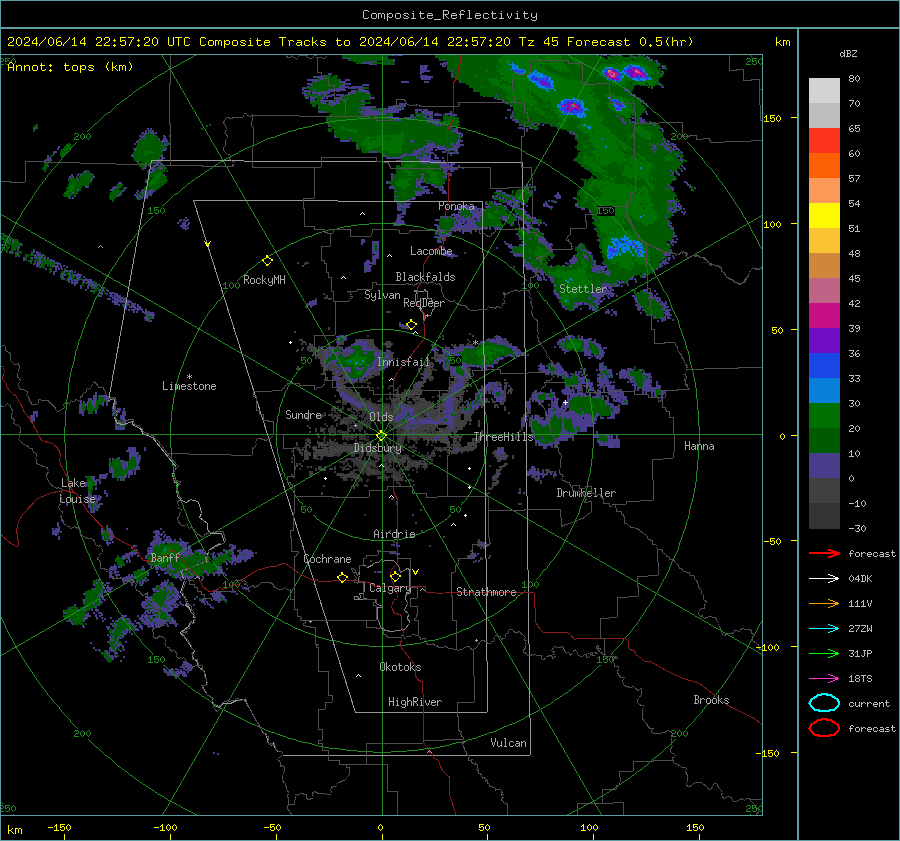
Task: Pick the light gray swatch below the 80 label
Action: (x=824, y=91)
